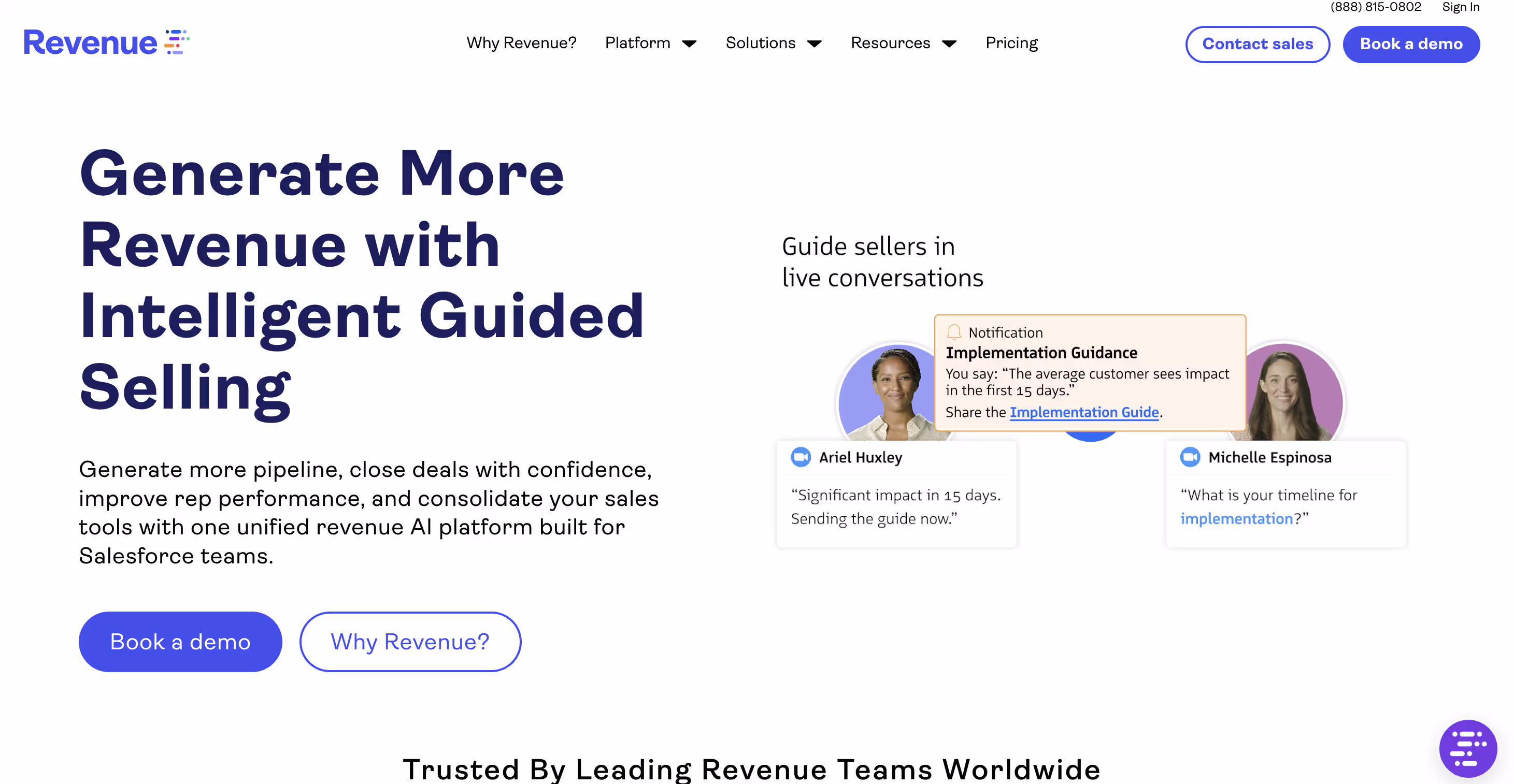Expand the Solutions dropdown menu
1514x784 pixels.
tap(773, 43)
